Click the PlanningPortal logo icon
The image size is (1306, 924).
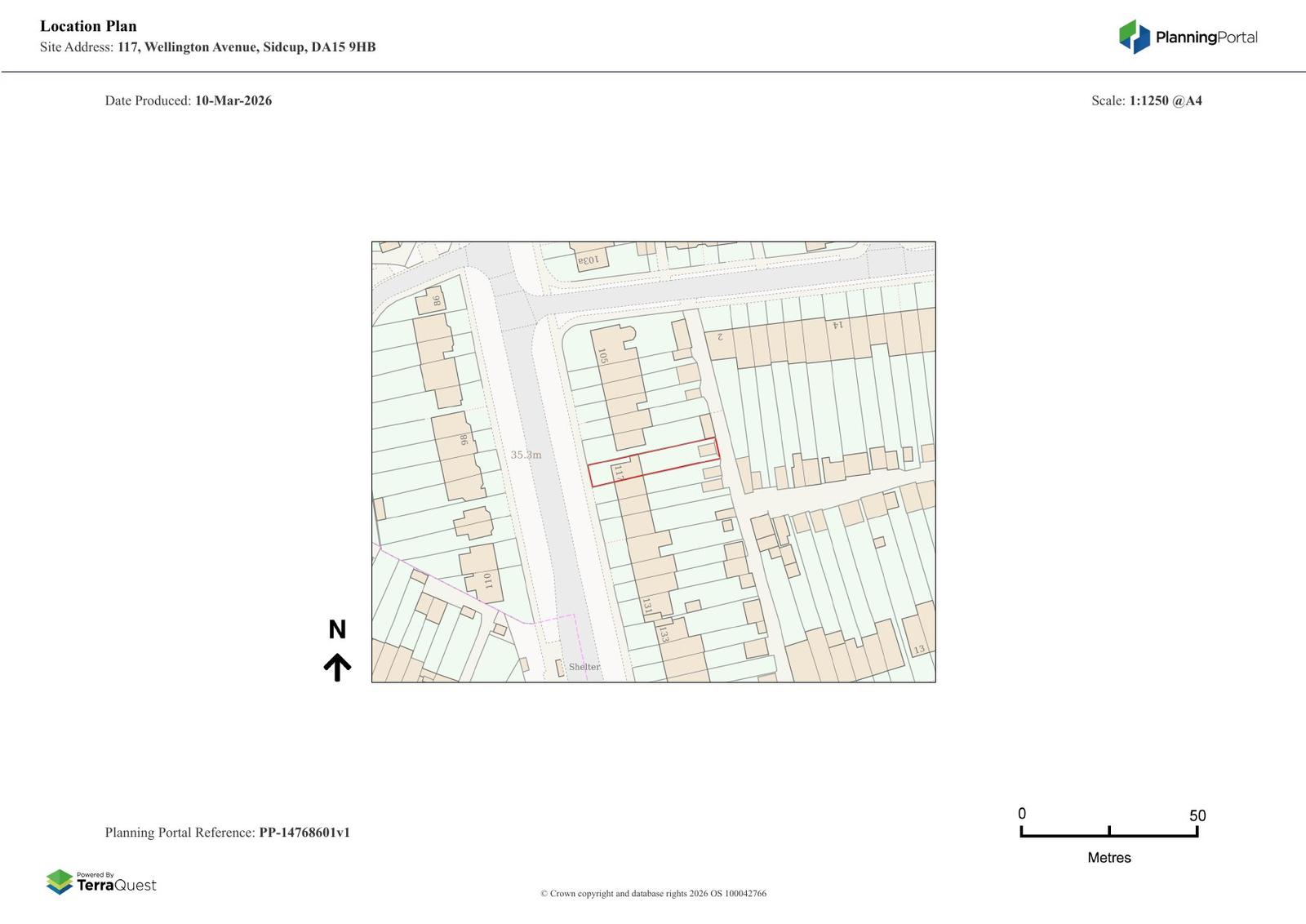tap(1134, 37)
